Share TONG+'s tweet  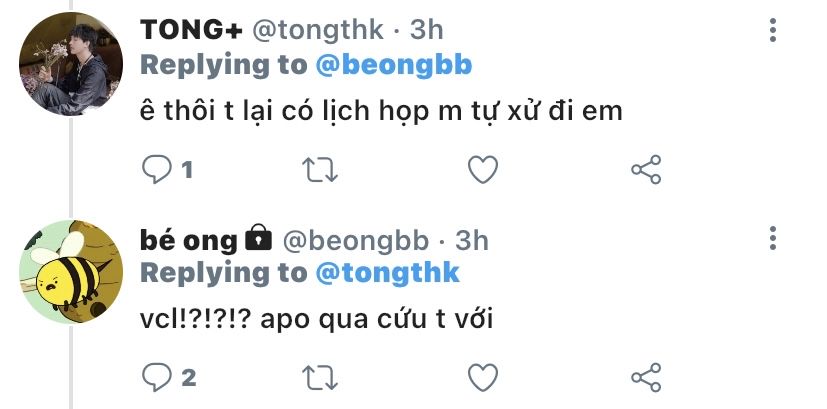647,170
